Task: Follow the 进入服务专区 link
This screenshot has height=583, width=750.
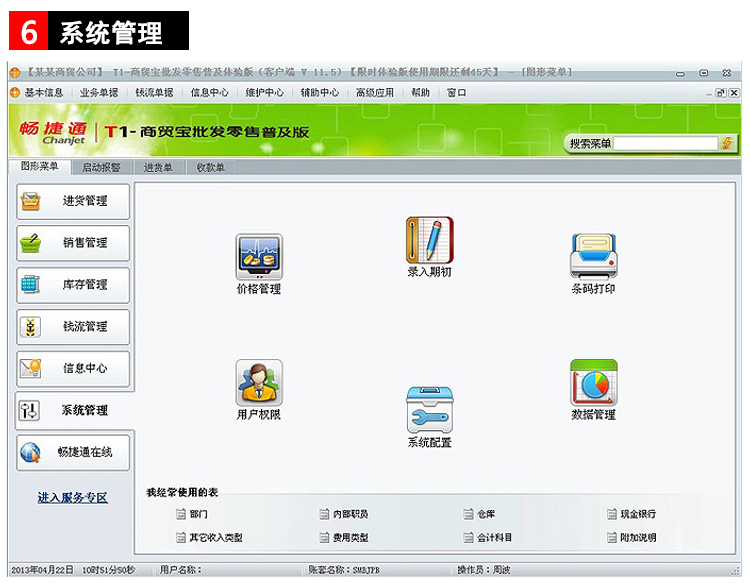Action: pos(73,498)
